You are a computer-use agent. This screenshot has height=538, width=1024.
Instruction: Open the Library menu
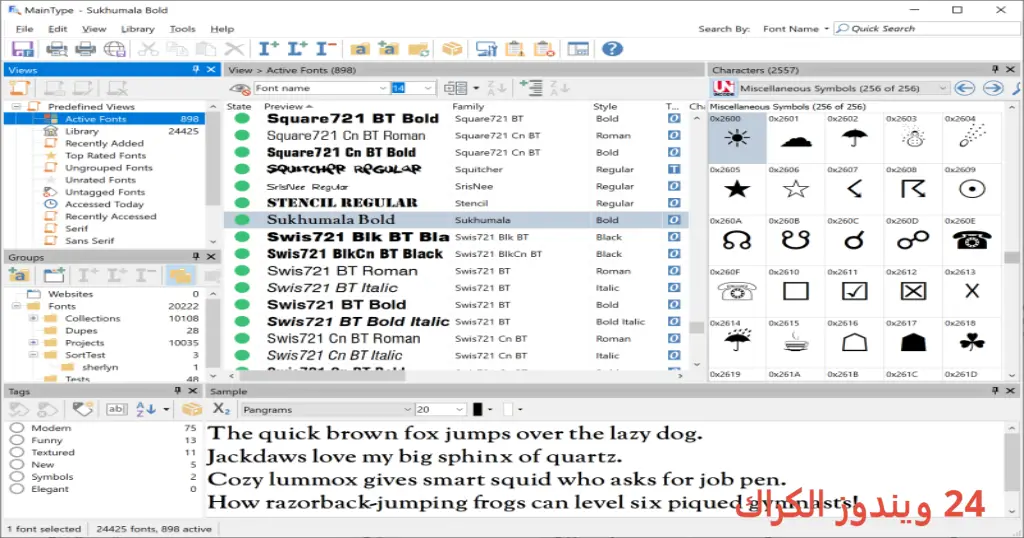coord(138,29)
